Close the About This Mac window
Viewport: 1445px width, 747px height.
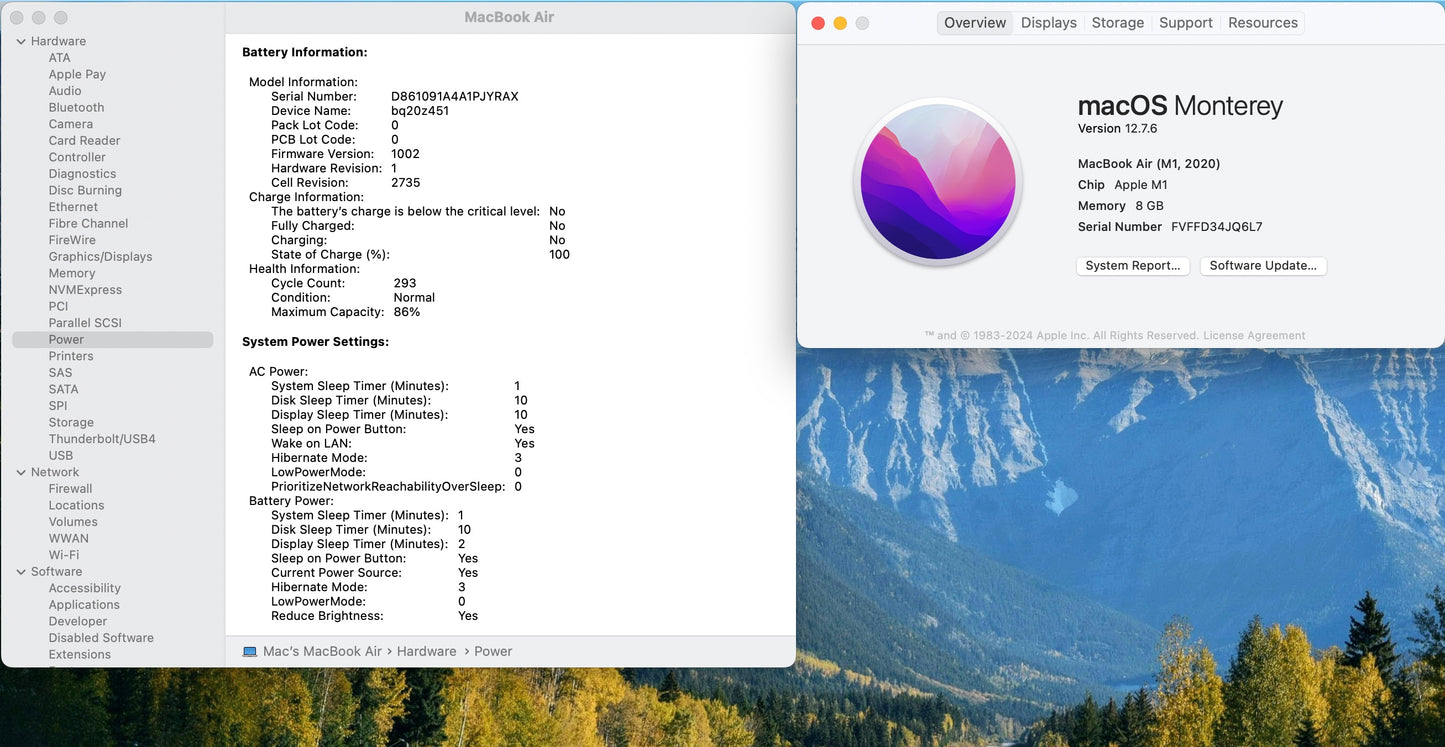click(x=818, y=23)
